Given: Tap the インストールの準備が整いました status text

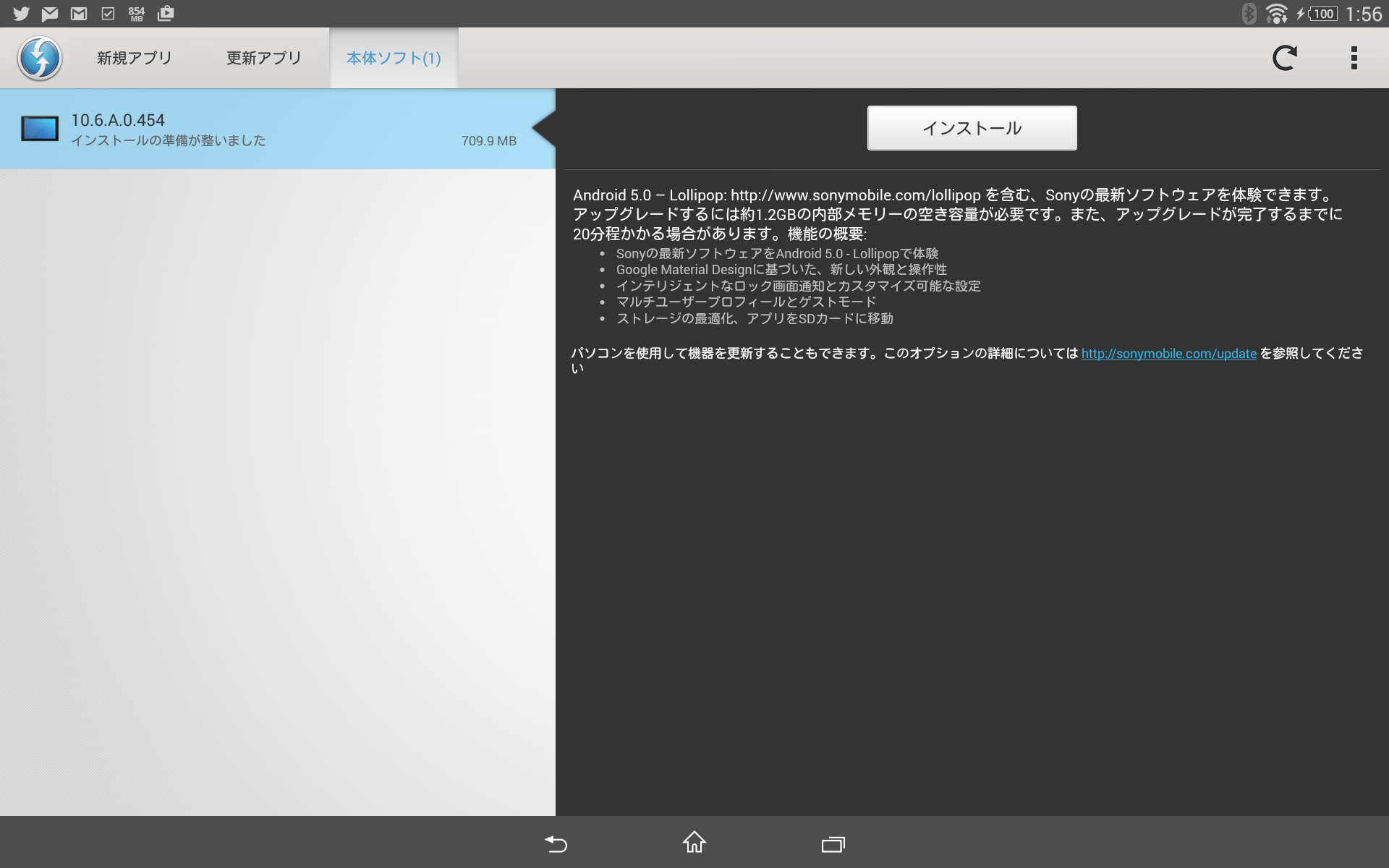Looking at the screenshot, I should pyautogui.click(x=169, y=140).
